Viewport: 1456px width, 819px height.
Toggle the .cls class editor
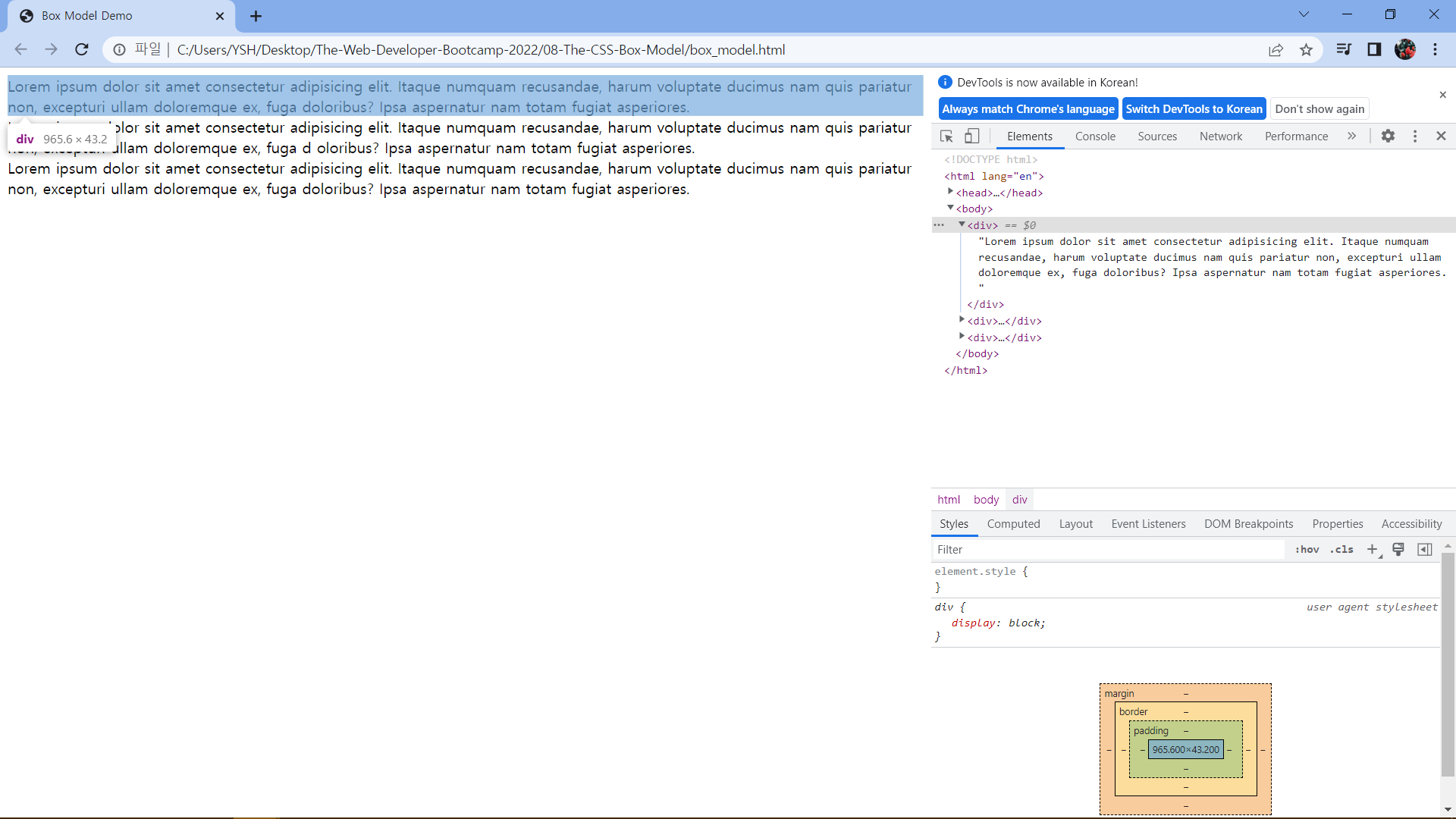(1341, 550)
